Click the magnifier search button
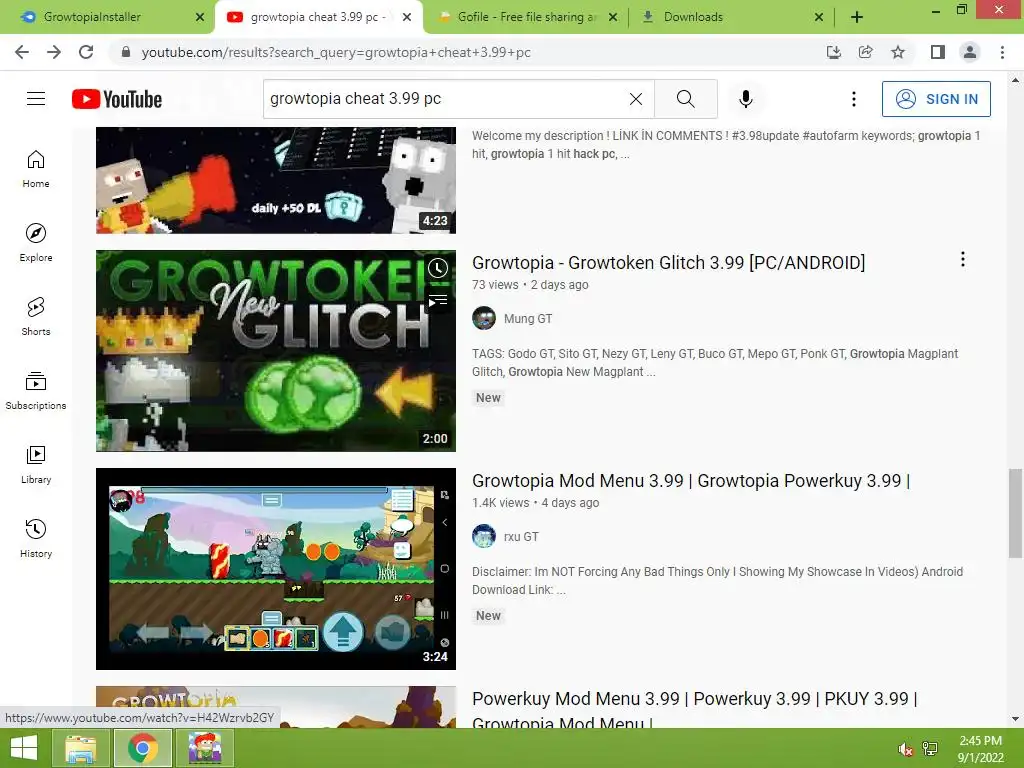 pyautogui.click(x=686, y=99)
